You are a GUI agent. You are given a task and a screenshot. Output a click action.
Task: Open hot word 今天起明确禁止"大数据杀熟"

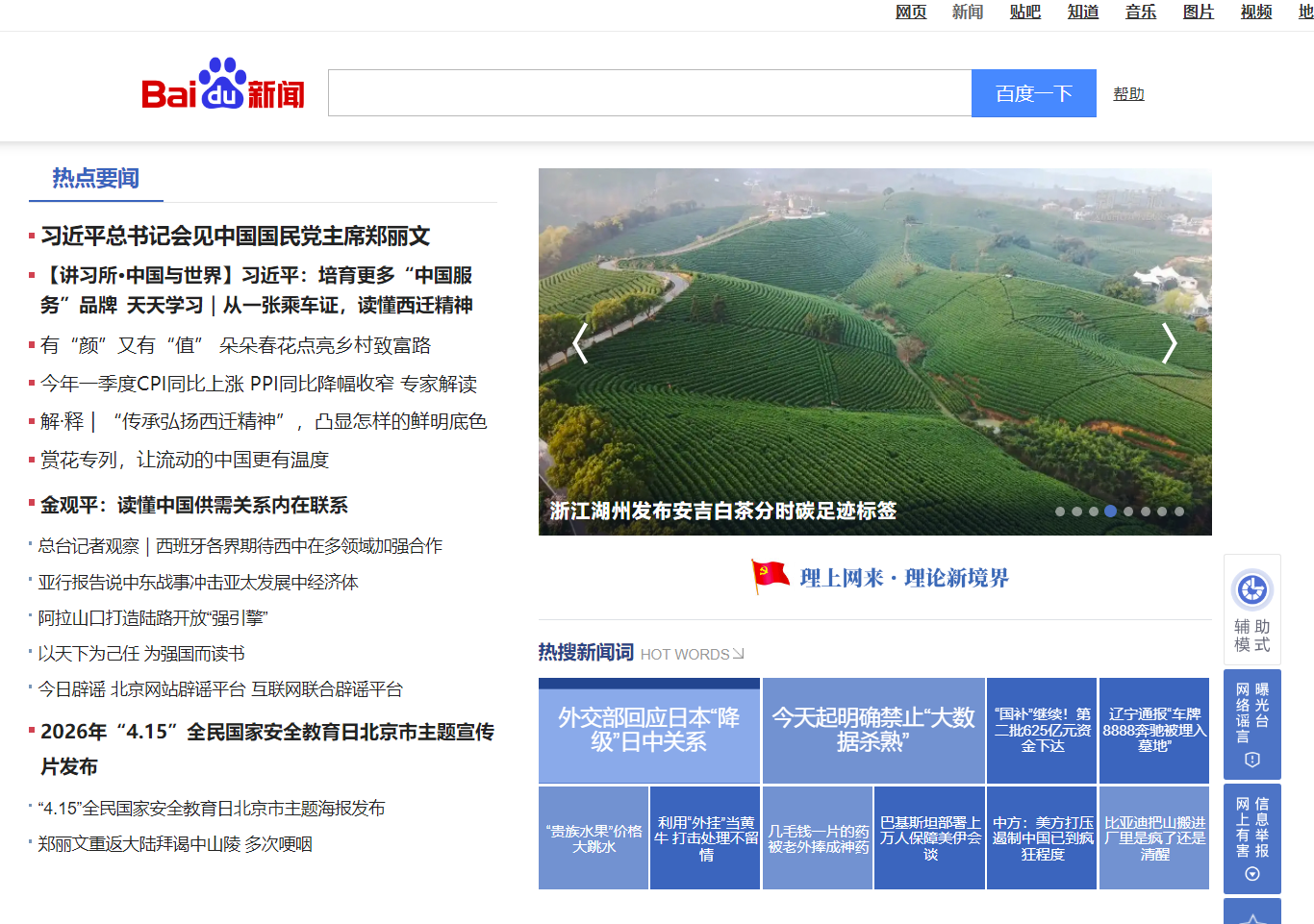click(873, 730)
